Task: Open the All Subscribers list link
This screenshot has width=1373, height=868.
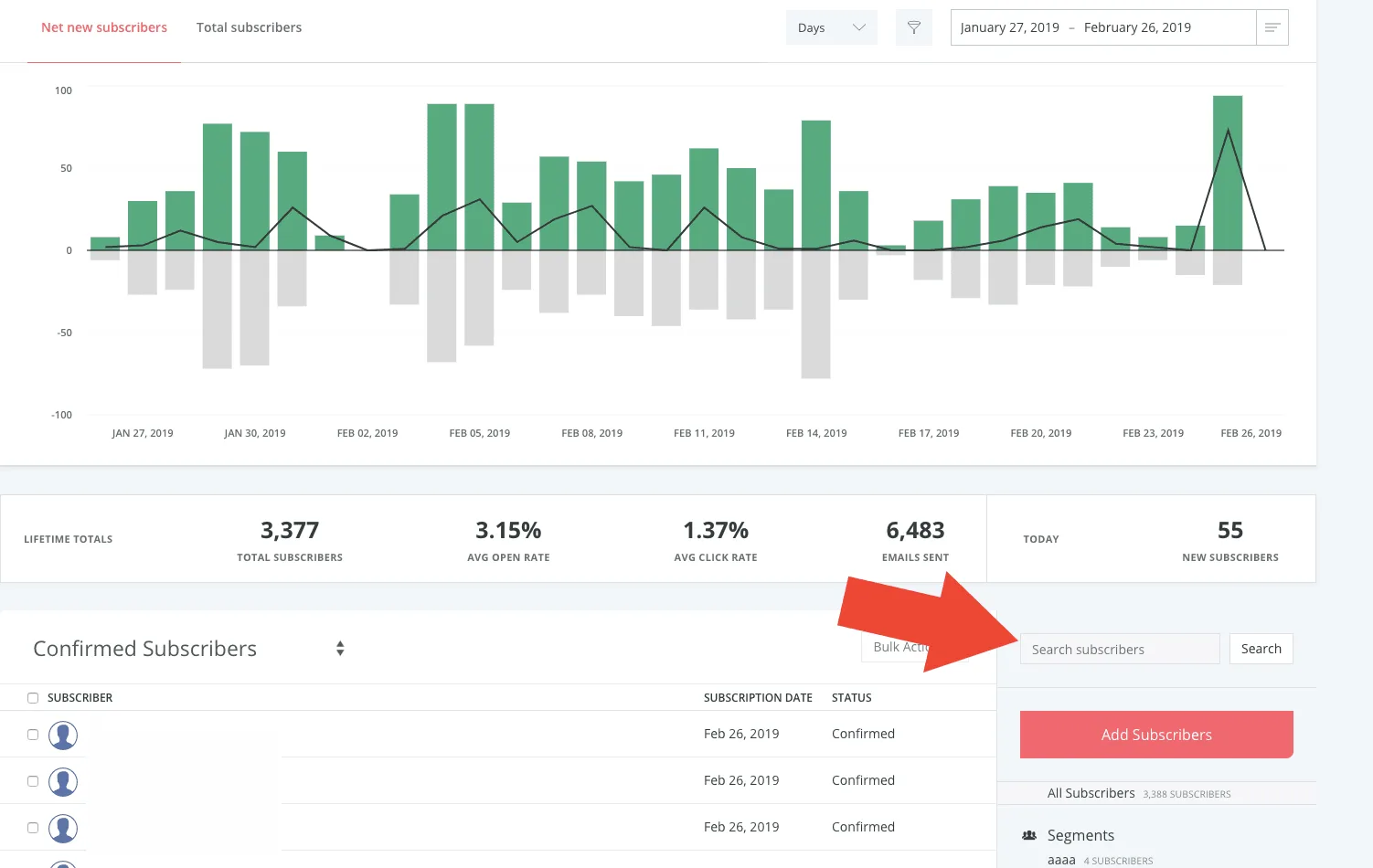Action: coord(1091,793)
